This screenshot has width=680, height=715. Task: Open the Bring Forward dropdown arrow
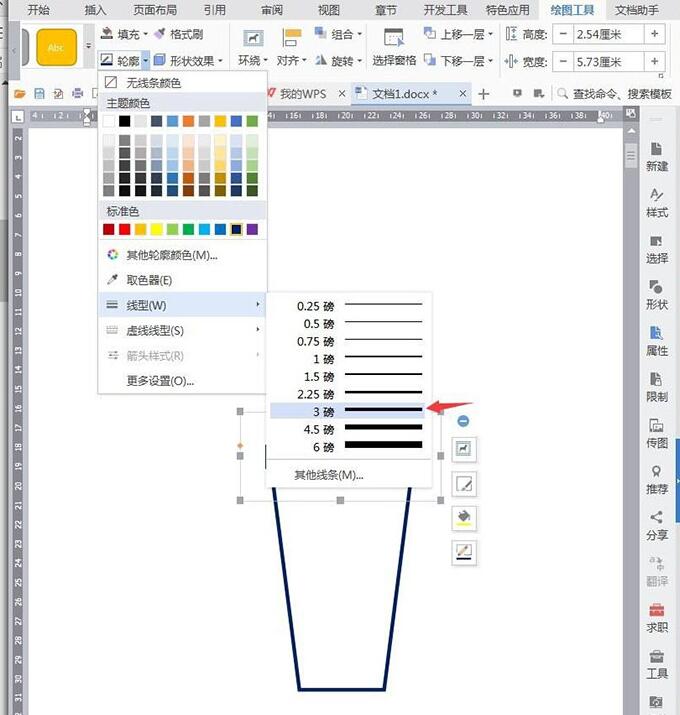490,34
